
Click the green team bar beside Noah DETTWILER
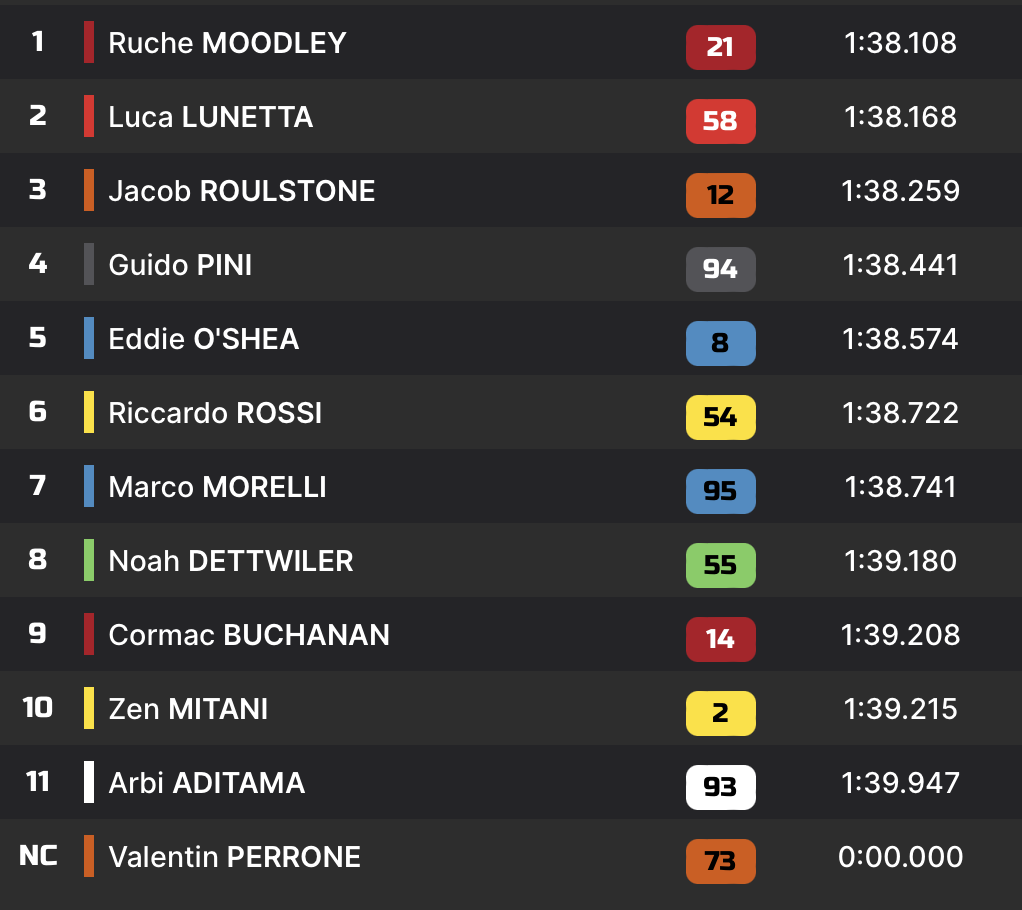click(x=89, y=561)
